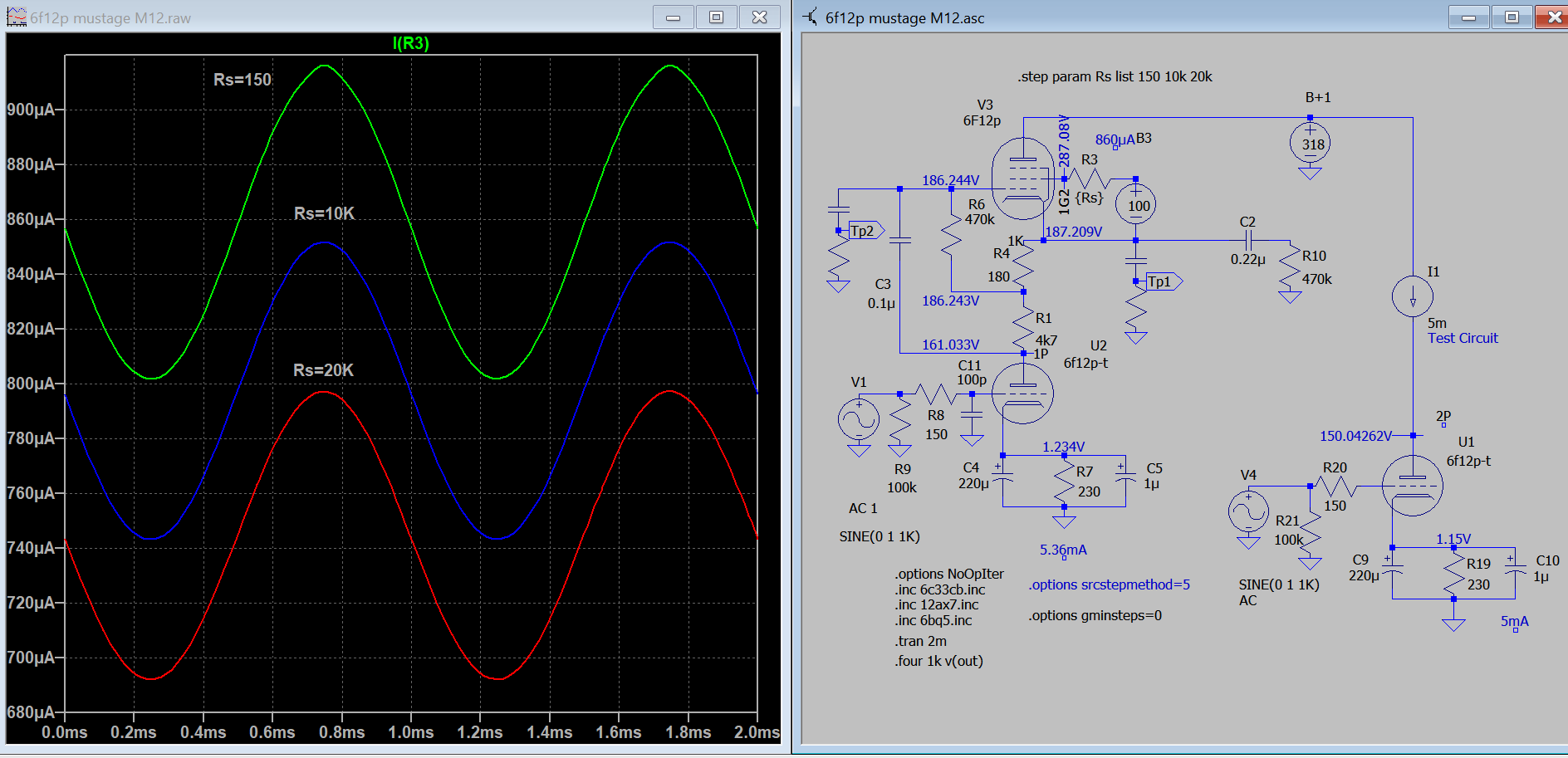This screenshot has height=758, width=1568.
Task: Click the I(R3) trace label in plot
Action: [410, 43]
